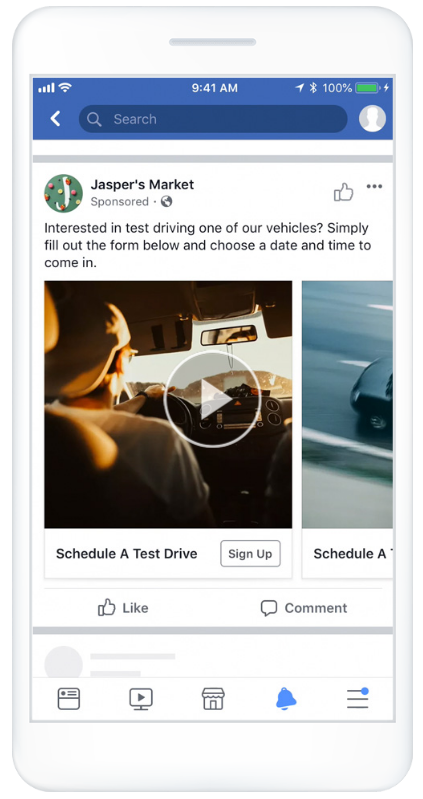Click the globe public audience icon

point(167,202)
